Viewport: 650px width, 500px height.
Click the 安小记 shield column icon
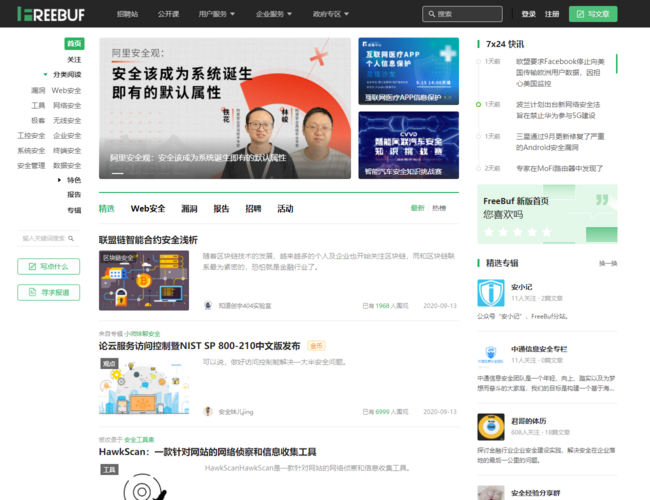(491, 293)
